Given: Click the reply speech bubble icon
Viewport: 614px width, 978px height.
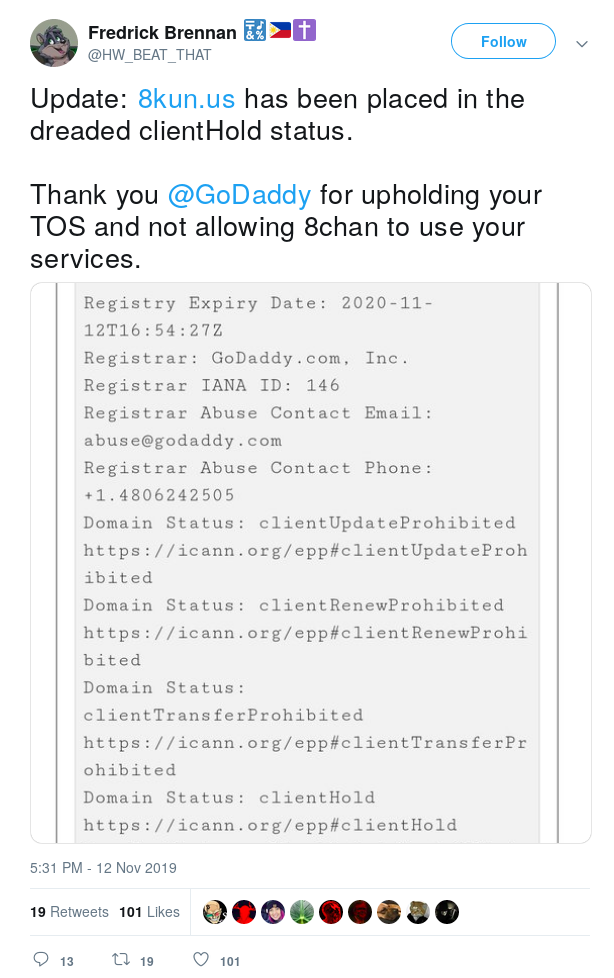Looking at the screenshot, I should coord(41,959).
